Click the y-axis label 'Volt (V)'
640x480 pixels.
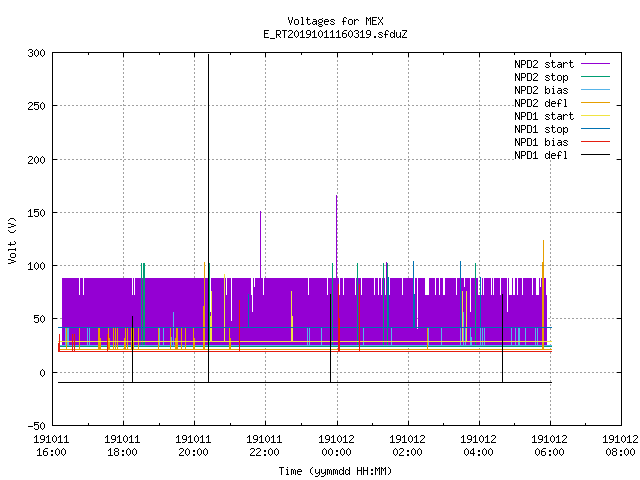(x=12, y=240)
